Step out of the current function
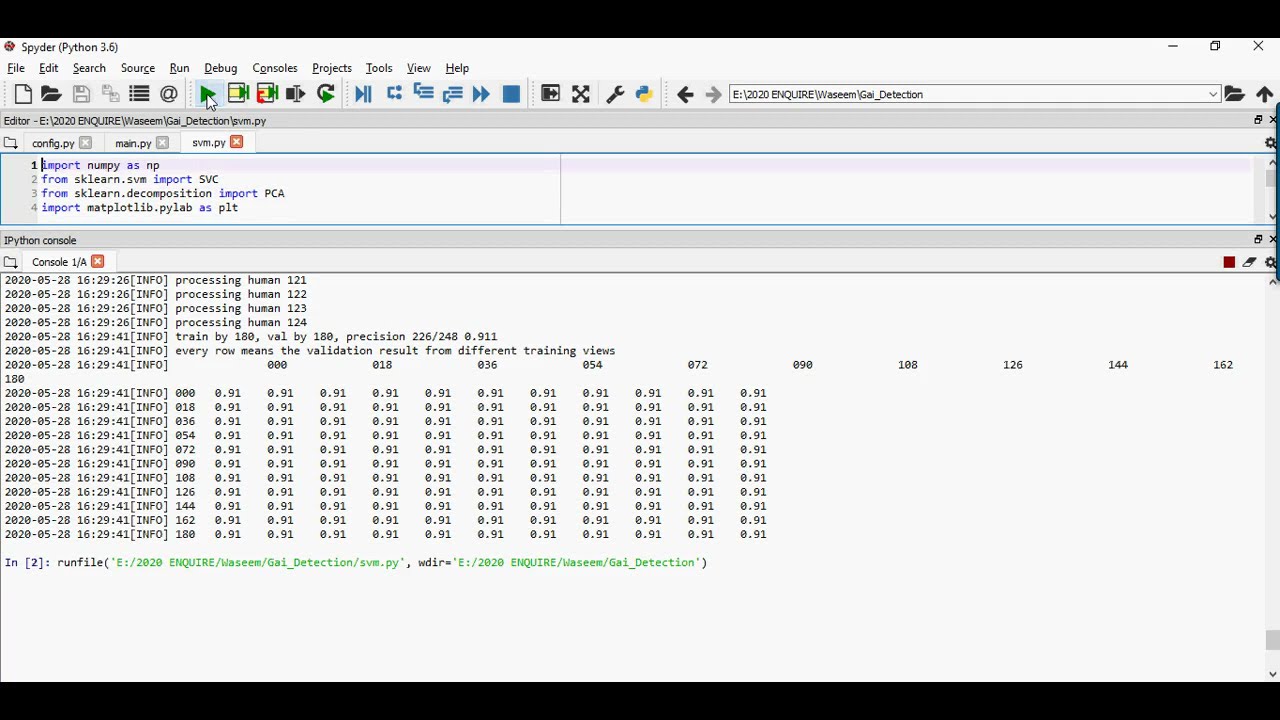1280x720 pixels. click(x=453, y=94)
